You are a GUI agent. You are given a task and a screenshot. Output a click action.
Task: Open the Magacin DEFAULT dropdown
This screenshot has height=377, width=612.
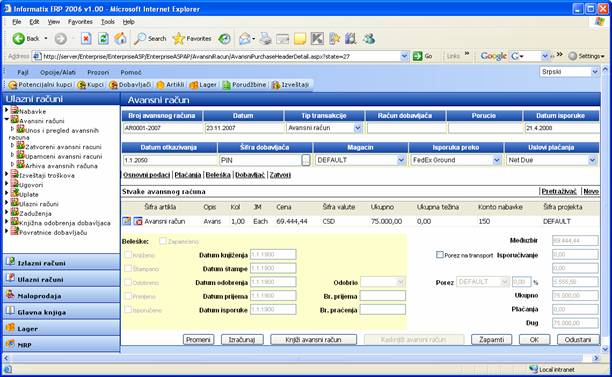(401, 160)
